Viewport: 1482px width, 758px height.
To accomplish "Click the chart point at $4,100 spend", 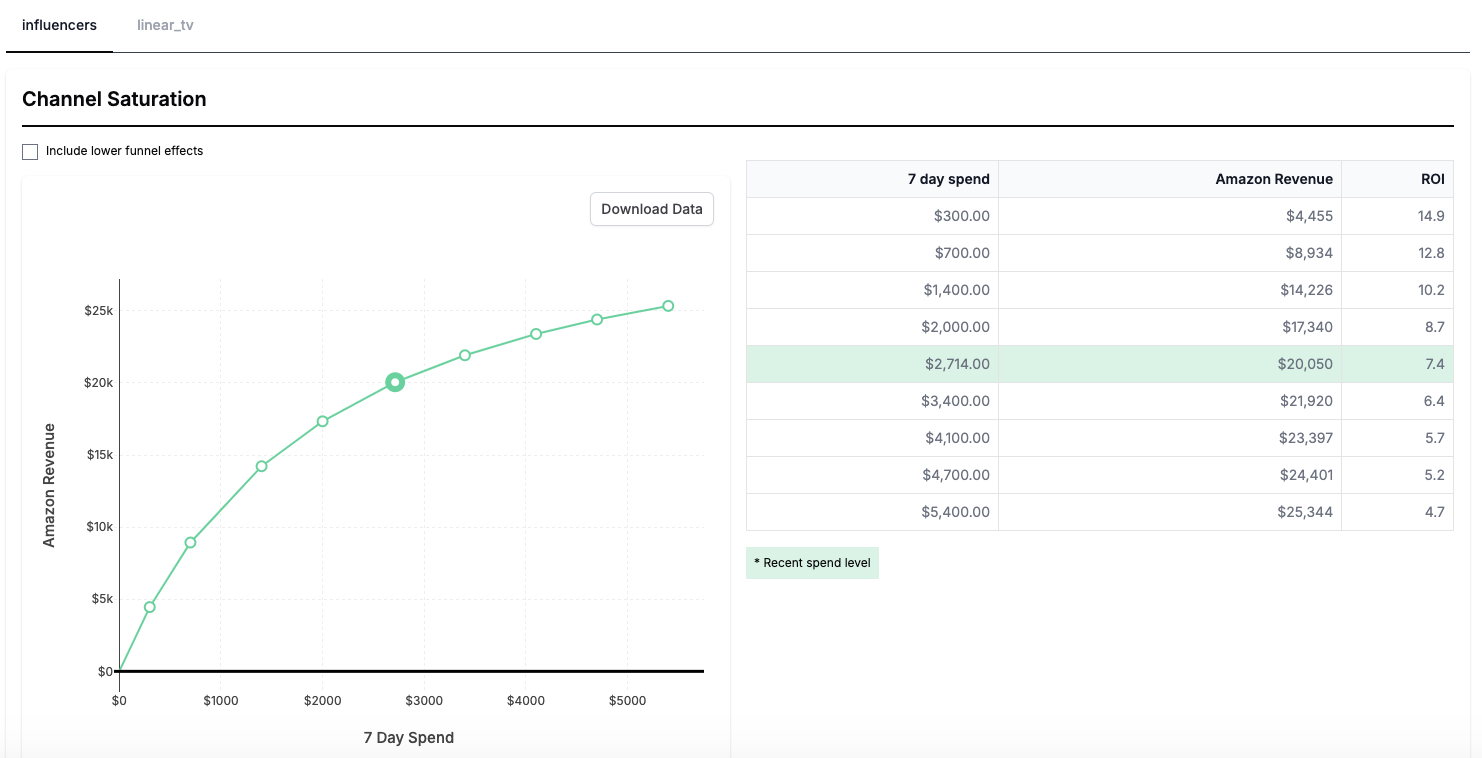I will coord(536,334).
